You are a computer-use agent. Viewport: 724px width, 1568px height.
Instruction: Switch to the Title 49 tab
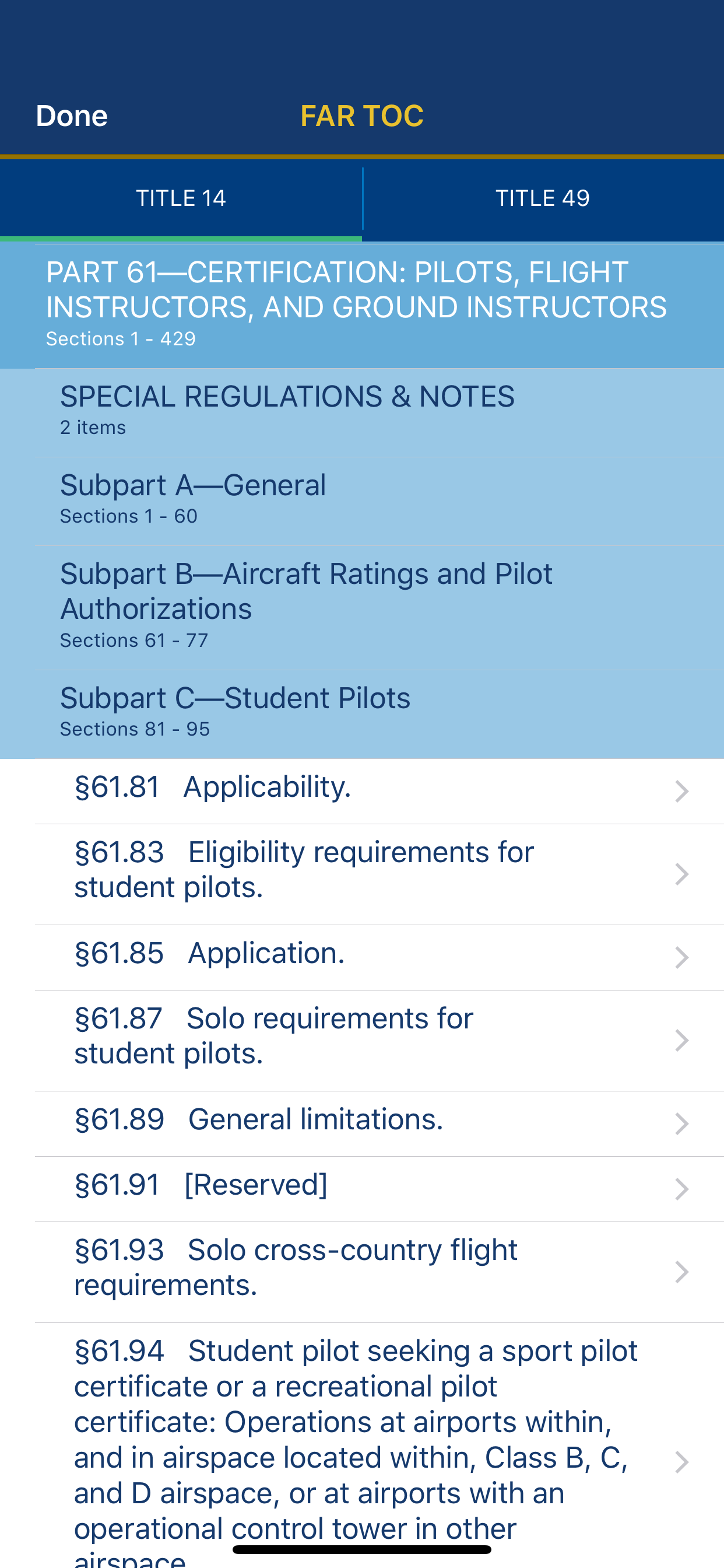tap(543, 198)
